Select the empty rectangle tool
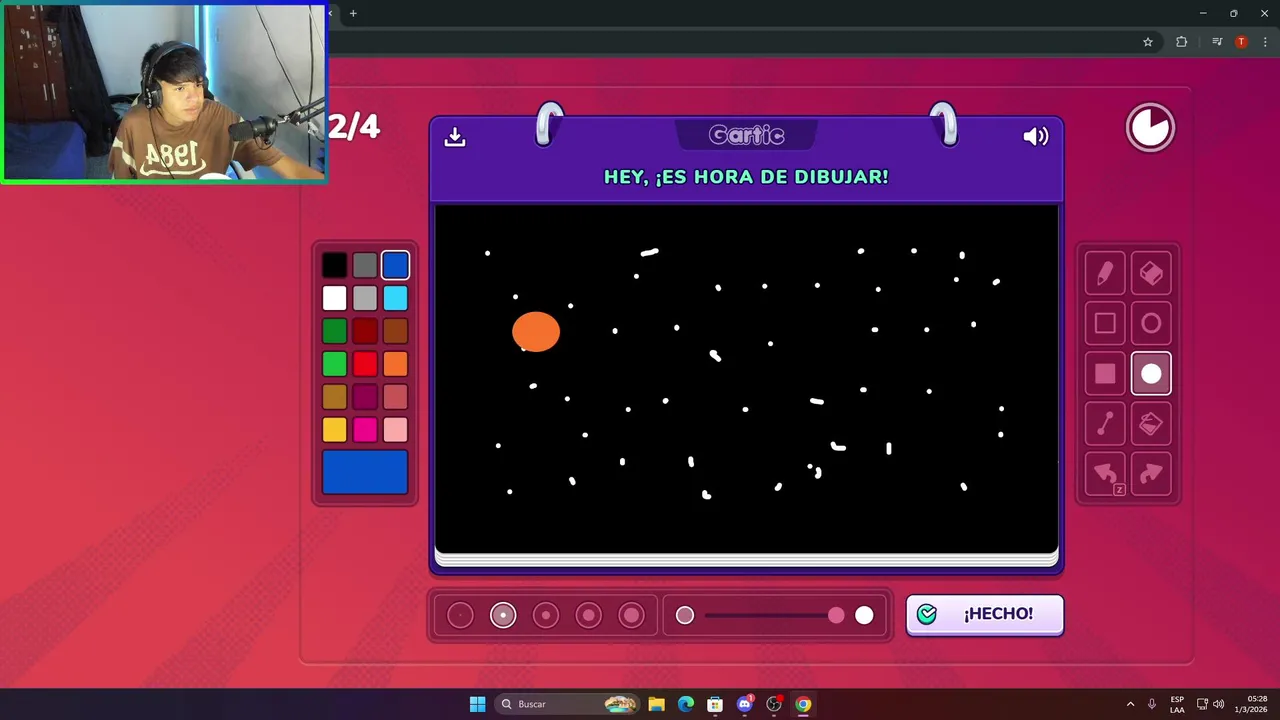The image size is (1280, 720). pyautogui.click(x=1105, y=323)
